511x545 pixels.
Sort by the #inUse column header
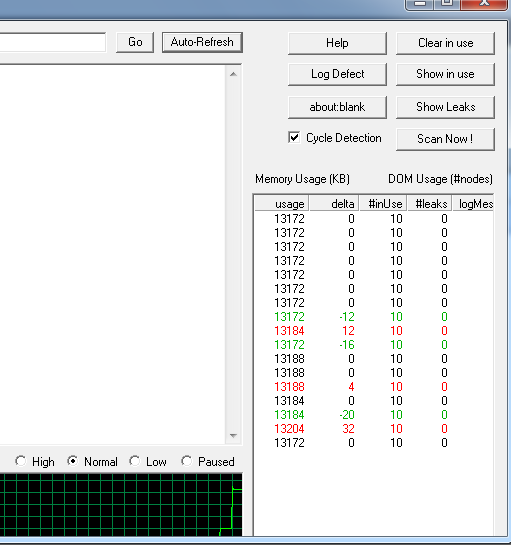[383, 204]
